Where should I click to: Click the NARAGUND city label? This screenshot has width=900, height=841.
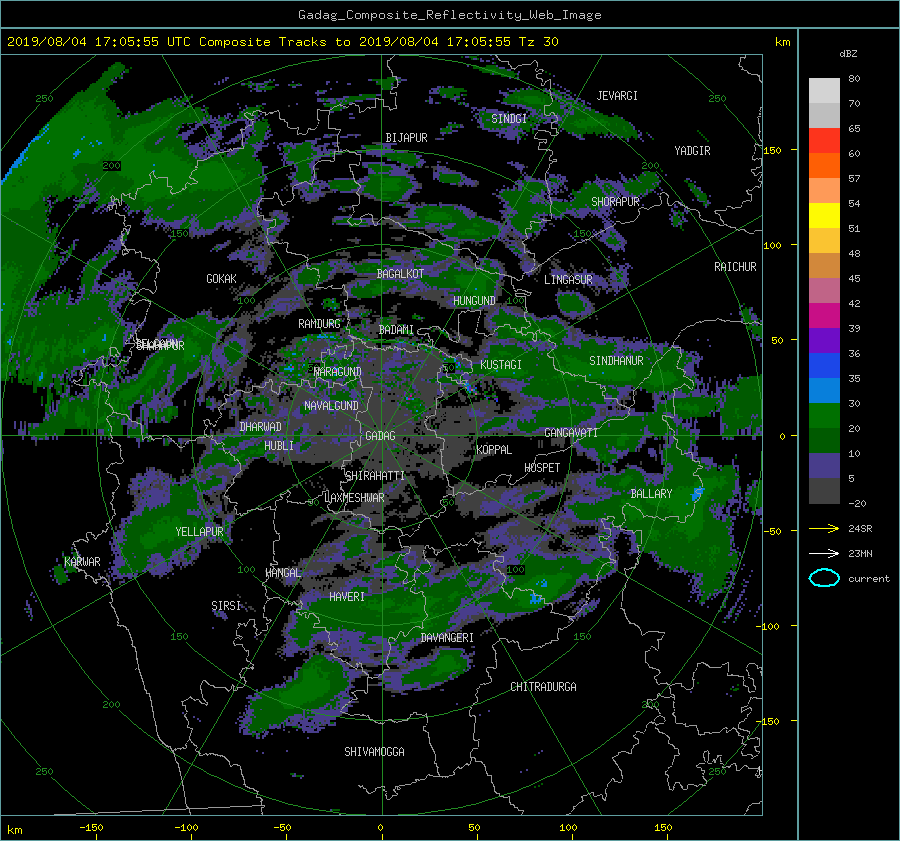(338, 372)
